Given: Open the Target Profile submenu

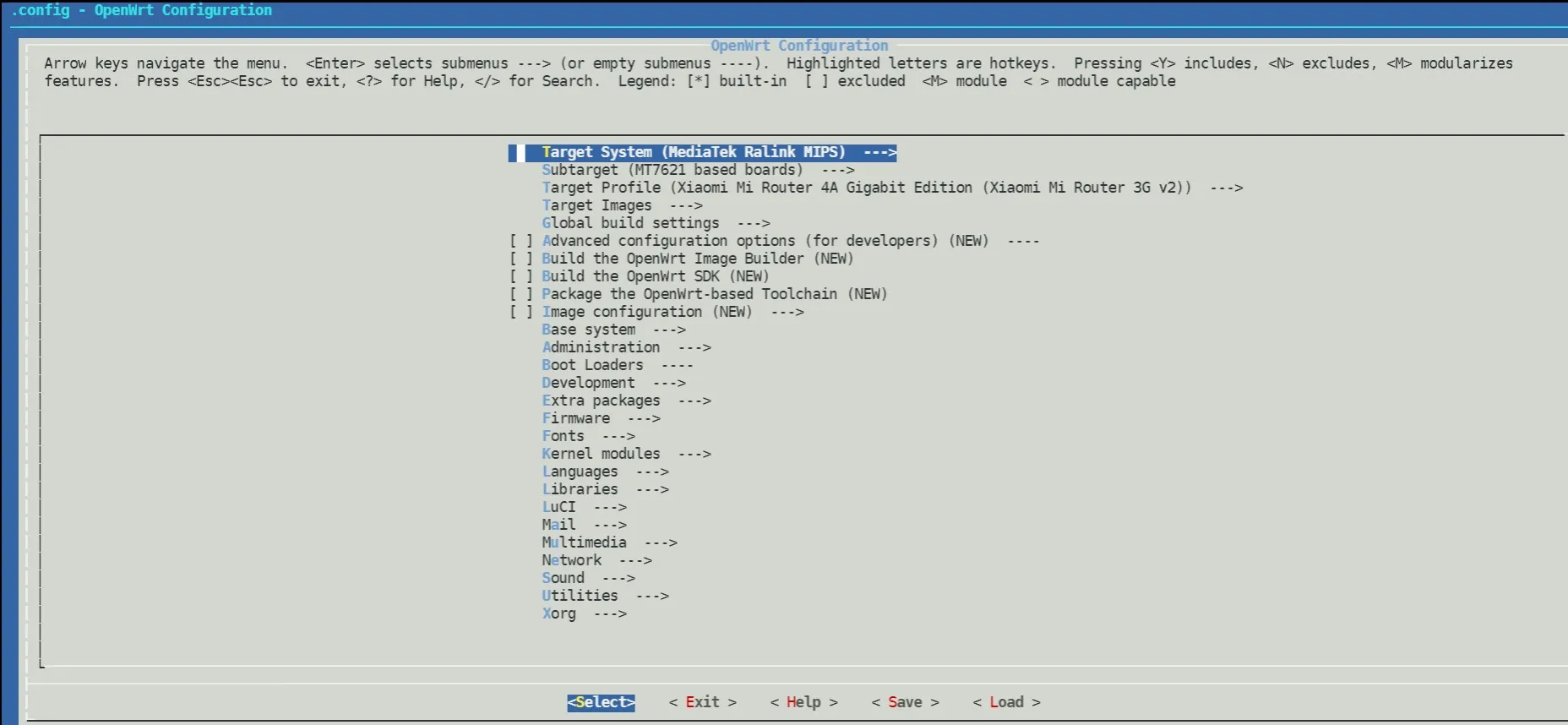Looking at the screenshot, I should [x=892, y=188].
